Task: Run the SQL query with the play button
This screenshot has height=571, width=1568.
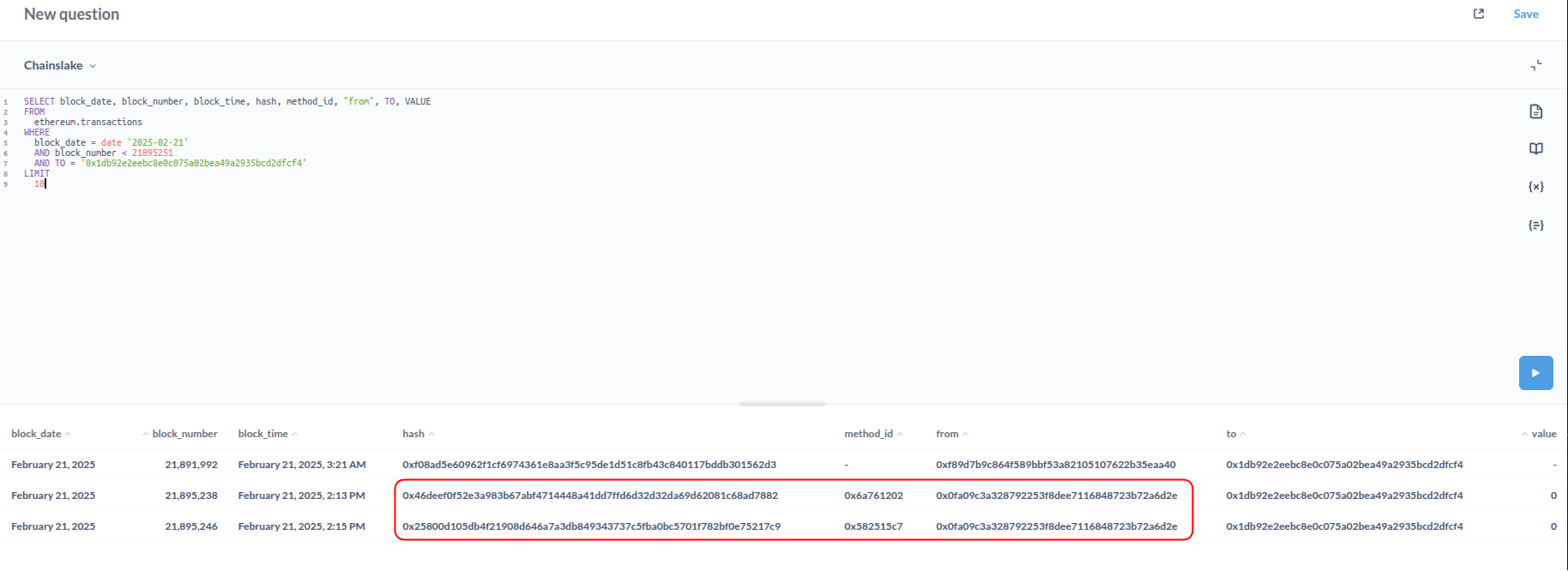Action: (x=1535, y=373)
